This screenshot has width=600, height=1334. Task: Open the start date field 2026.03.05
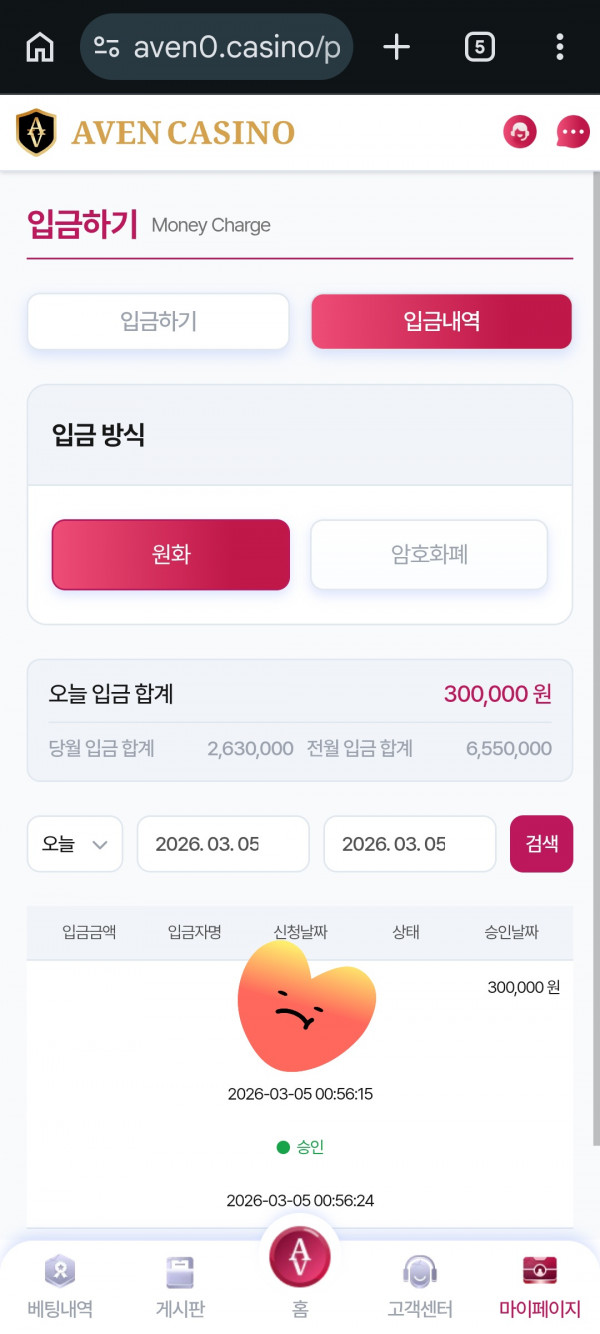click(222, 843)
